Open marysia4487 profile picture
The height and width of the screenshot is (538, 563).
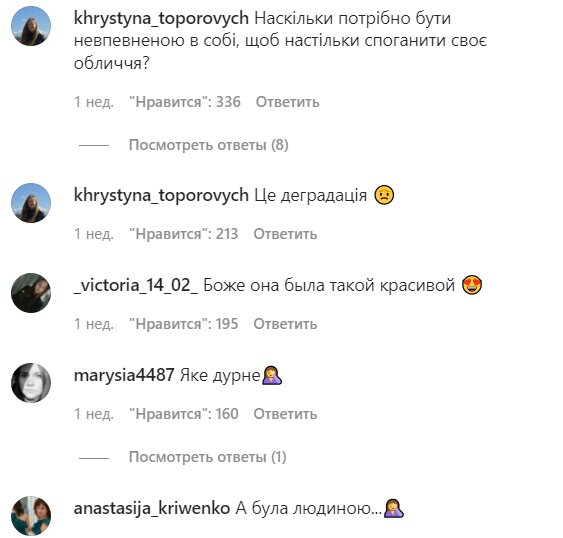(31, 383)
